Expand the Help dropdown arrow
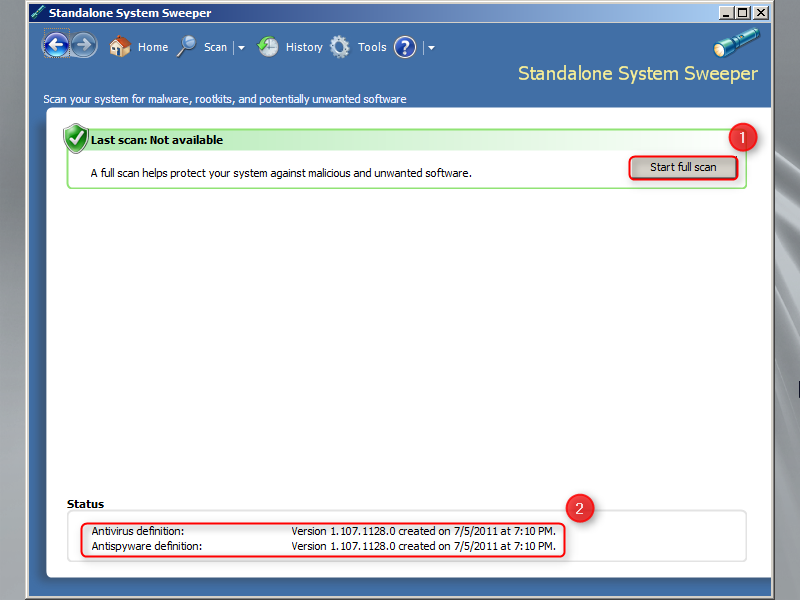The width and height of the screenshot is (800, 600). (430, 47)
